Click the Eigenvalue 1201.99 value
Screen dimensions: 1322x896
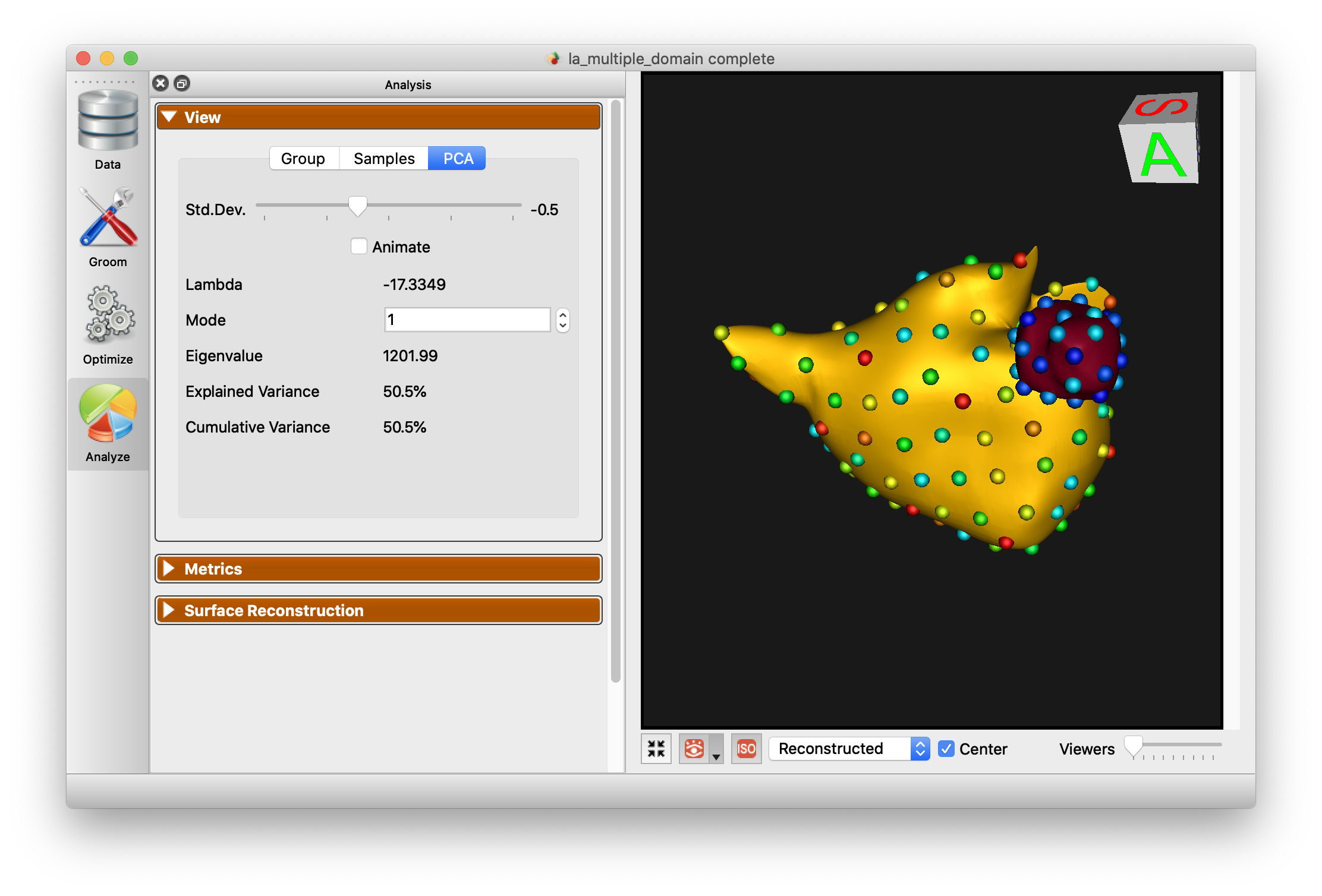[410, 356]
